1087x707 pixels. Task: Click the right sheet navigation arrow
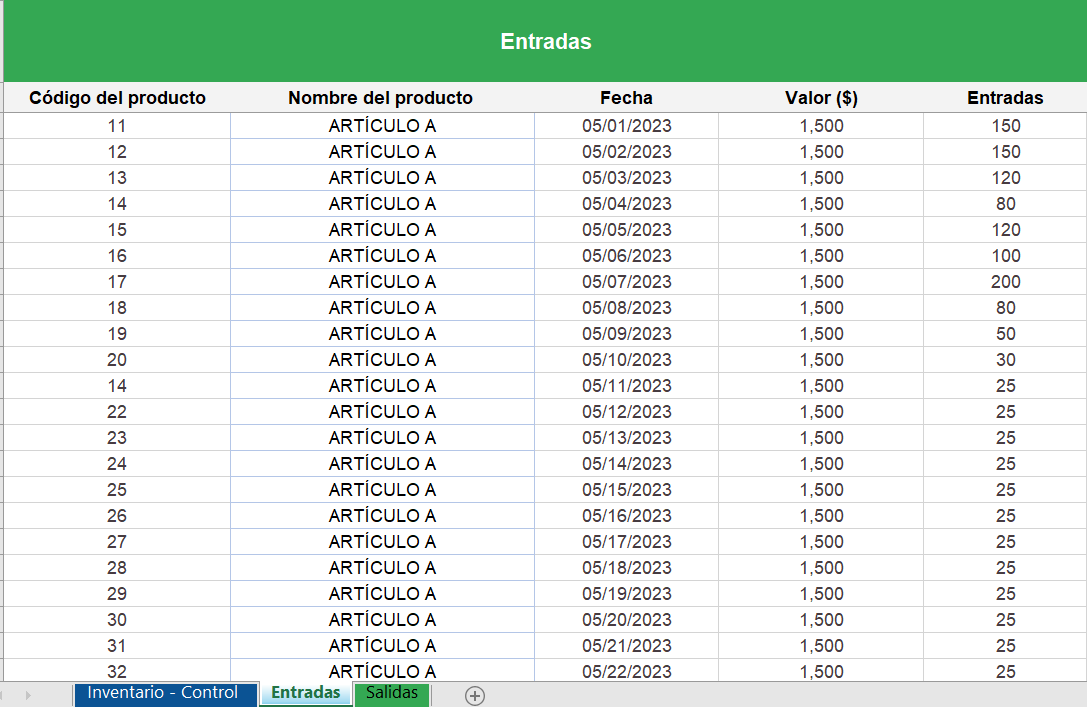tap(28, 693)
